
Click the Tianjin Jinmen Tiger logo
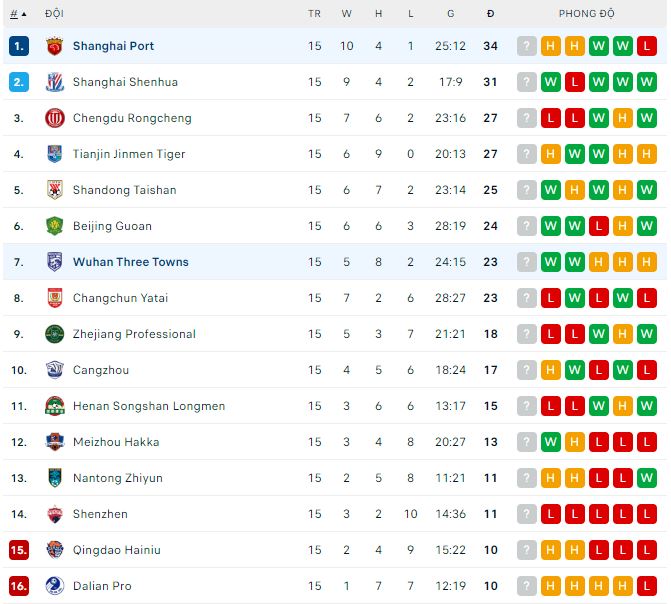pos(55,154)
